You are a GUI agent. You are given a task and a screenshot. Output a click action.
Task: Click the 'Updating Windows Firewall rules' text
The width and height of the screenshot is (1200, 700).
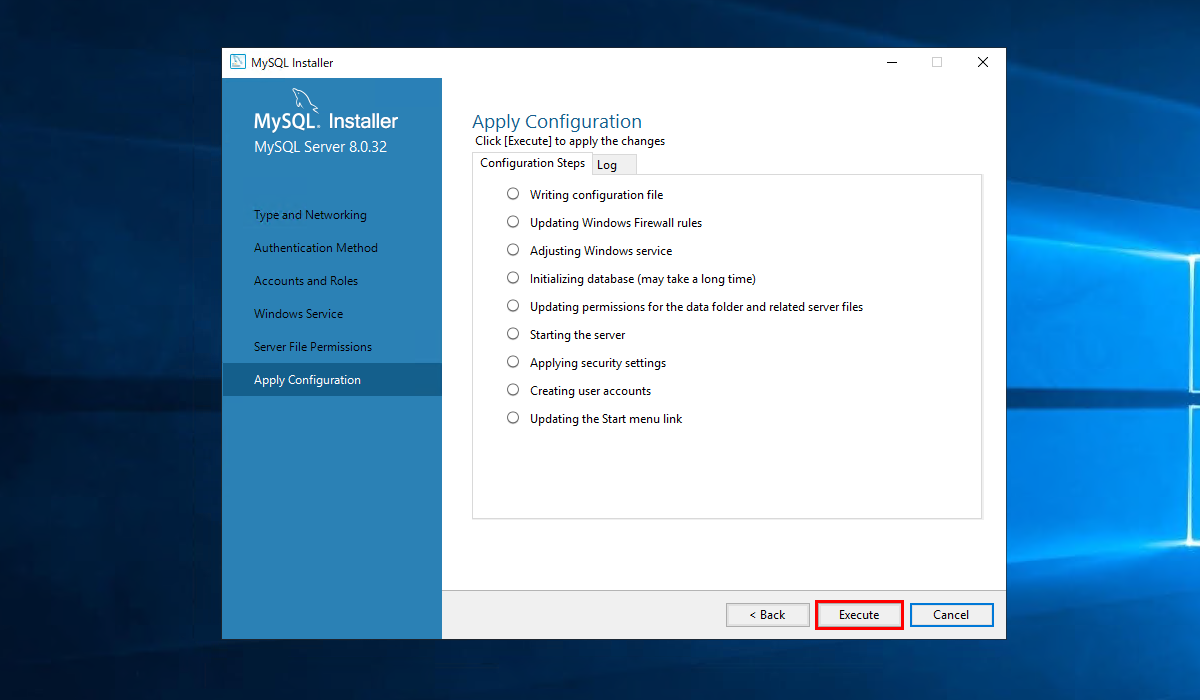(x=616, y=223)
